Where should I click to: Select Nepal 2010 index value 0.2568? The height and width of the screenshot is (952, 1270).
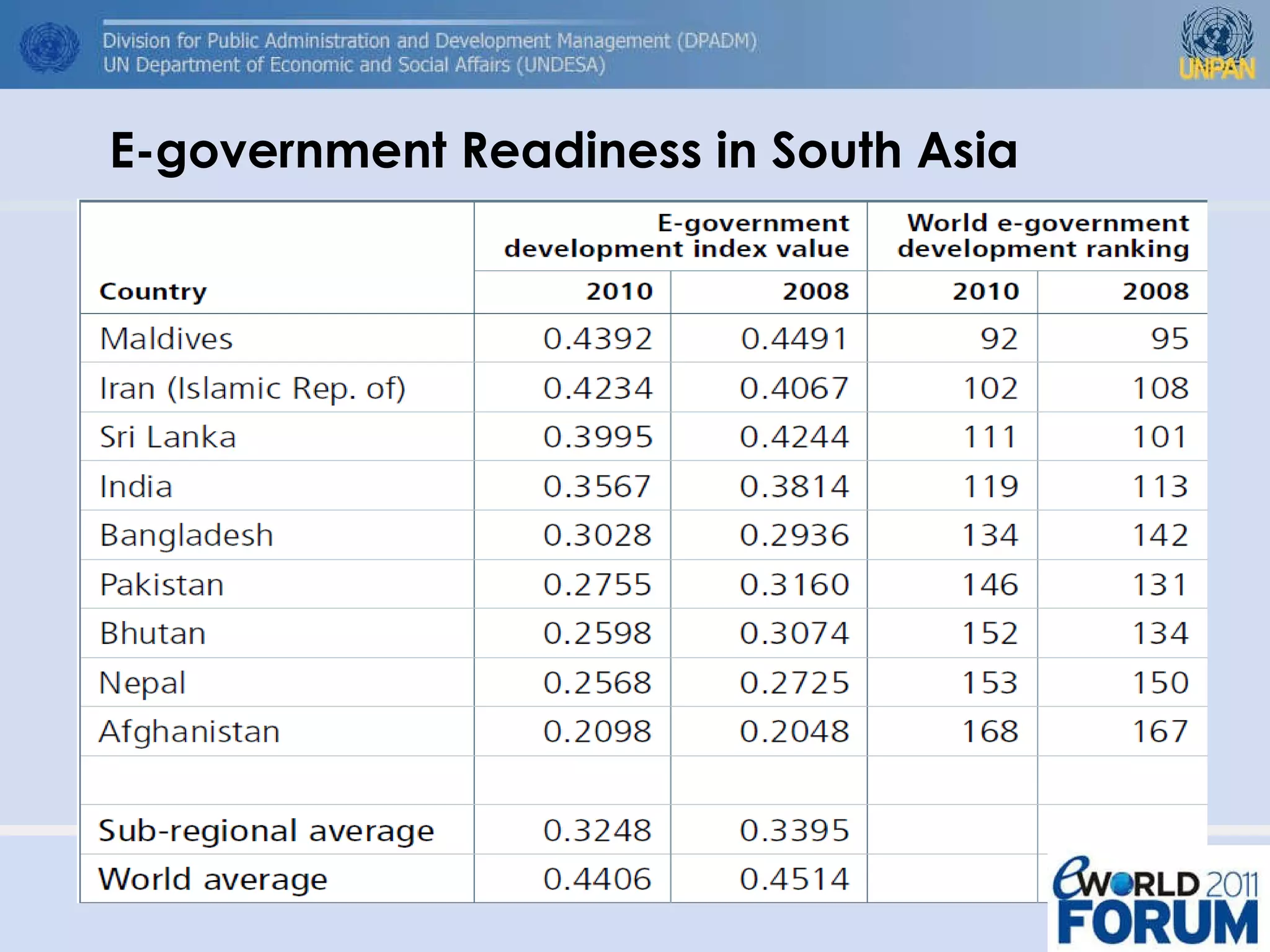click(598, 683)
